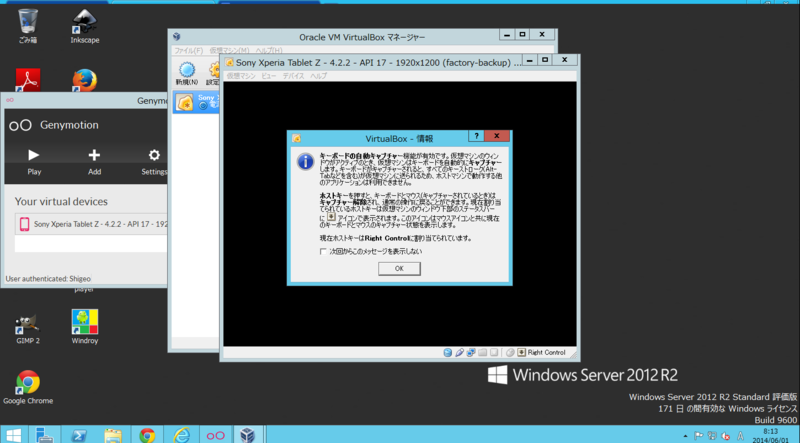
Task: Click the Sony Xperia VM window title icon
Action: 230,62
